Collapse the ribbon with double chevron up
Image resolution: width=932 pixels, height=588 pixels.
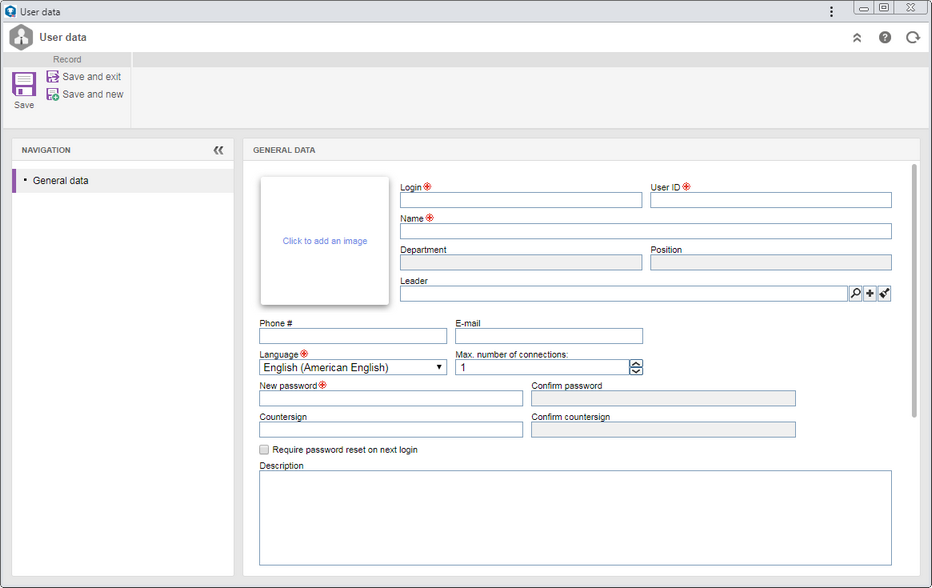tap(857, 37)
